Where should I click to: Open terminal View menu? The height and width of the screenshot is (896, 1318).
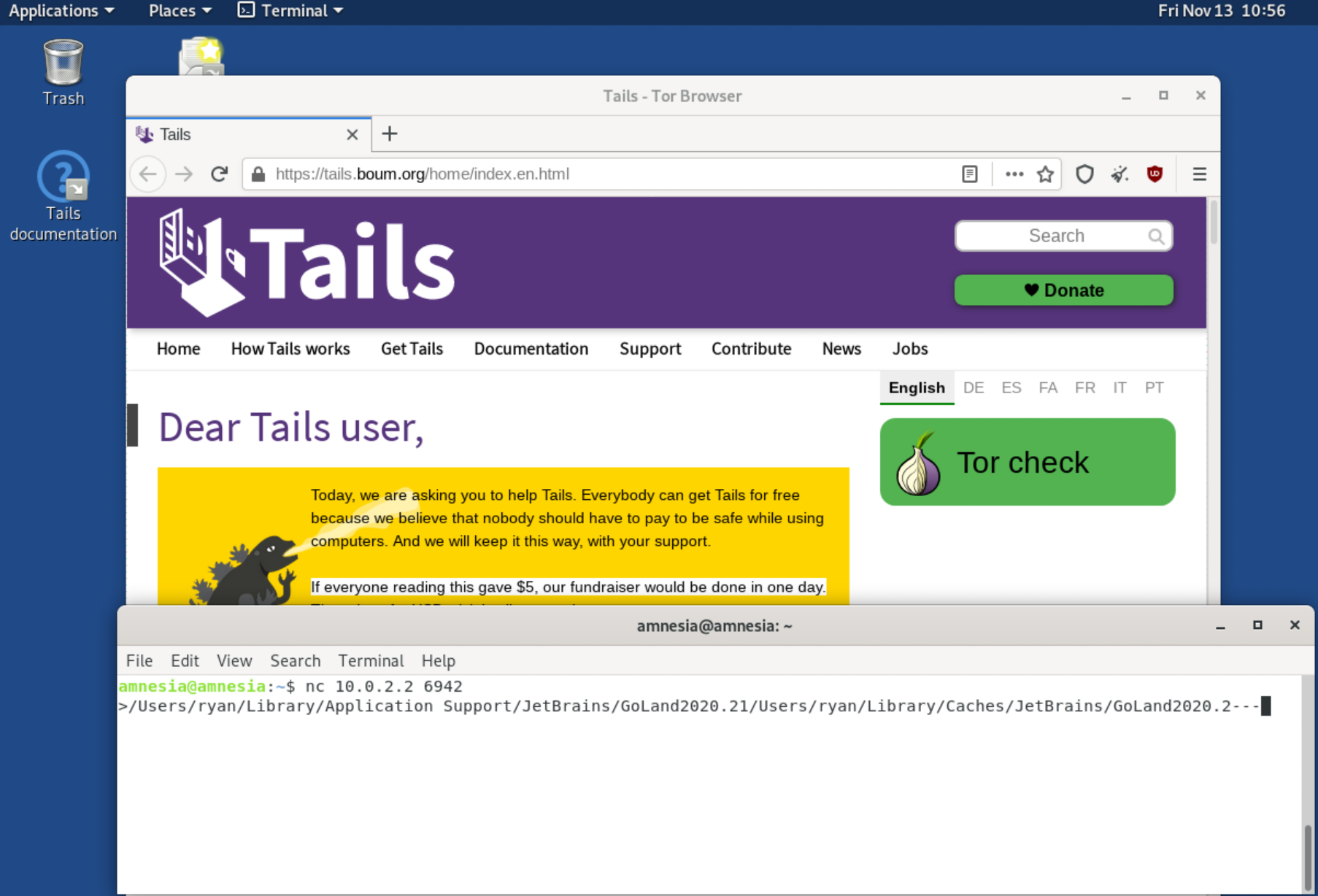click(234, 661)
